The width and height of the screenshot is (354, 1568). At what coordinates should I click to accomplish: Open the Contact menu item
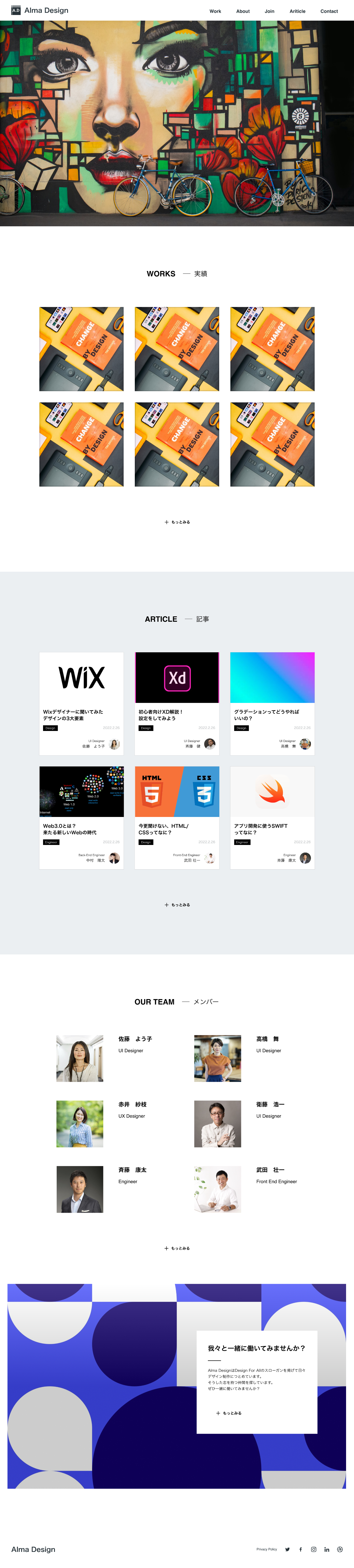329,11
